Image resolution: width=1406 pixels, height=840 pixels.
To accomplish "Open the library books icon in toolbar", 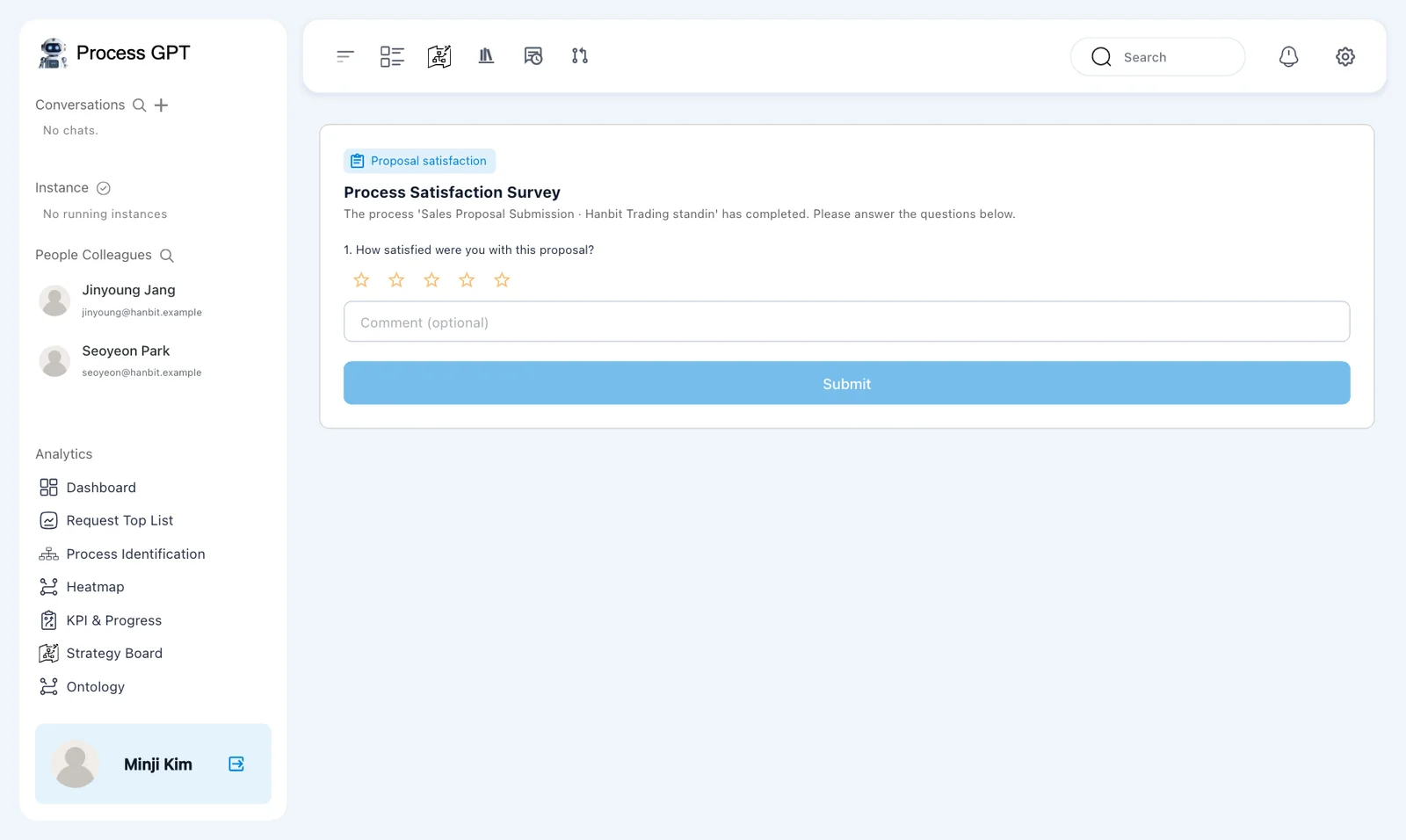I will pos(486,56).
